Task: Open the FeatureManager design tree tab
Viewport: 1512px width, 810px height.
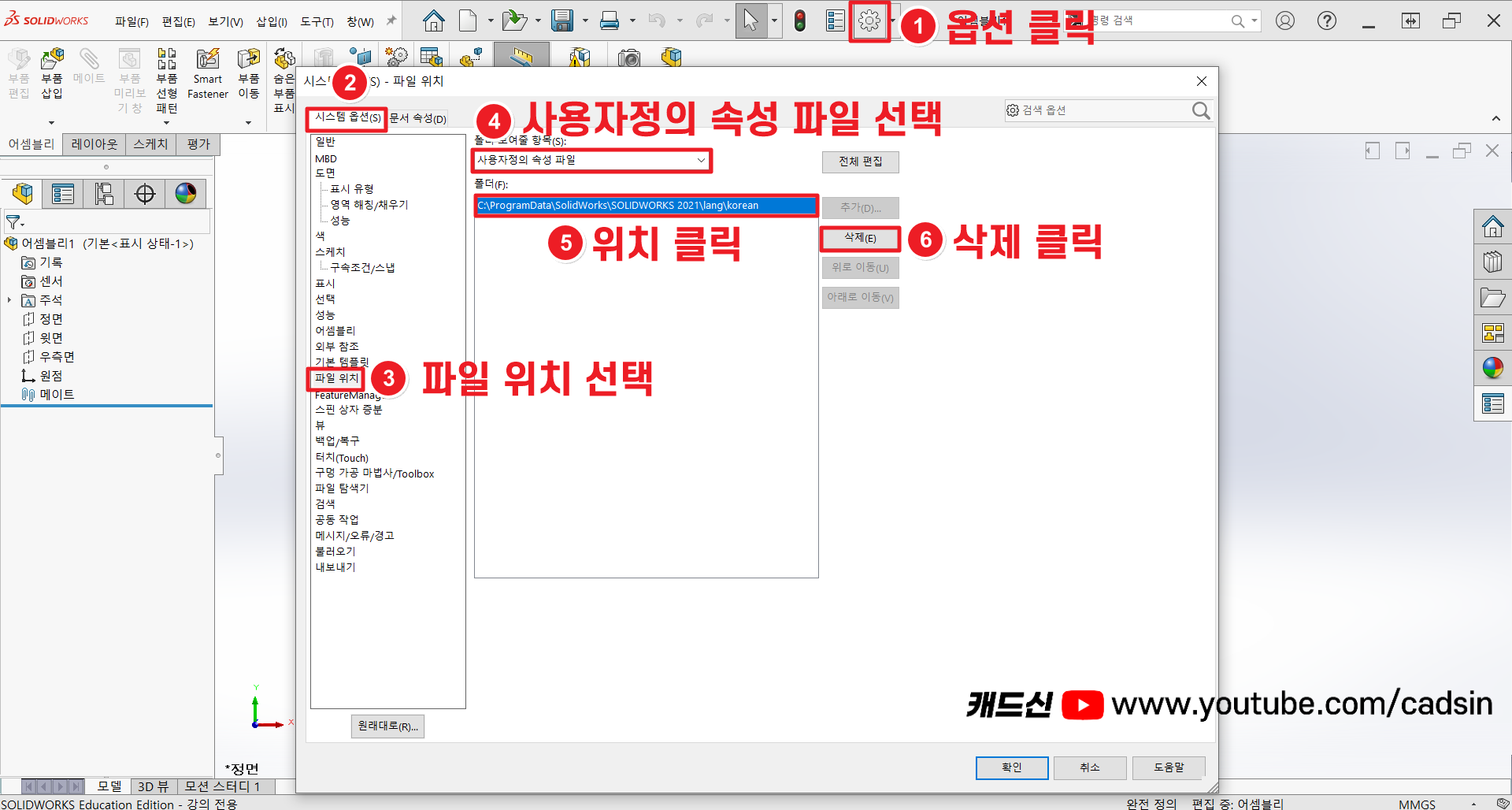Action: [x=24, y=194]
